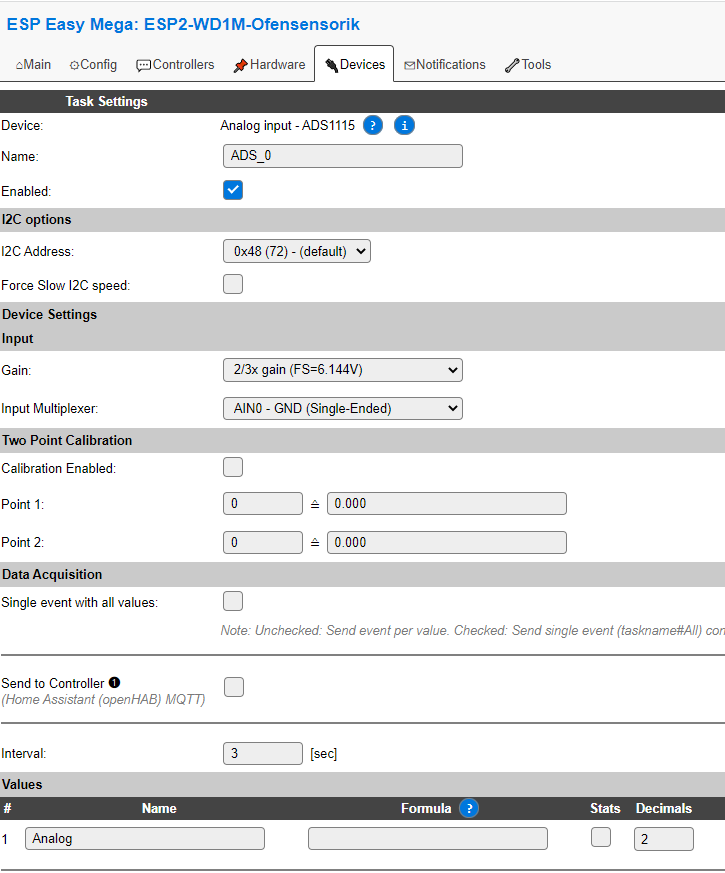Click the '[sec]' unit label
This screenshot has width=725, height=873.
[x=324, y=754]
